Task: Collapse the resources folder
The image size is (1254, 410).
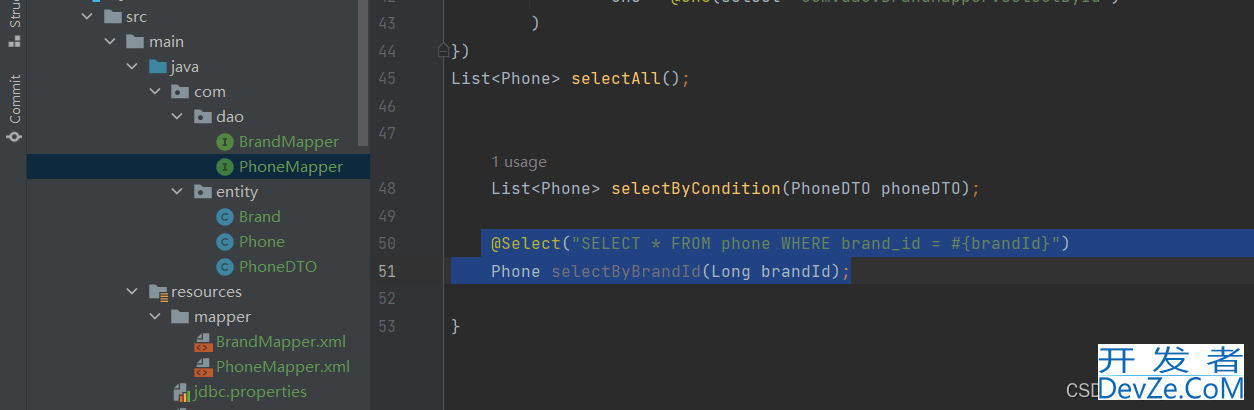Action: pyautogui.click(x=132, y=292)
